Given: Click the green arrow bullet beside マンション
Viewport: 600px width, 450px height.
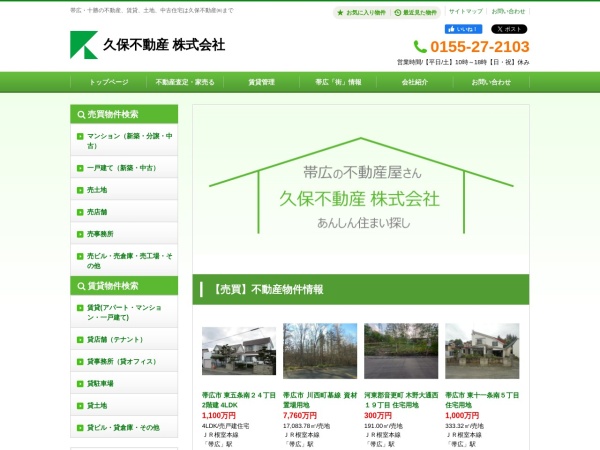Looking at the screenshot, I should click(80, 136).
